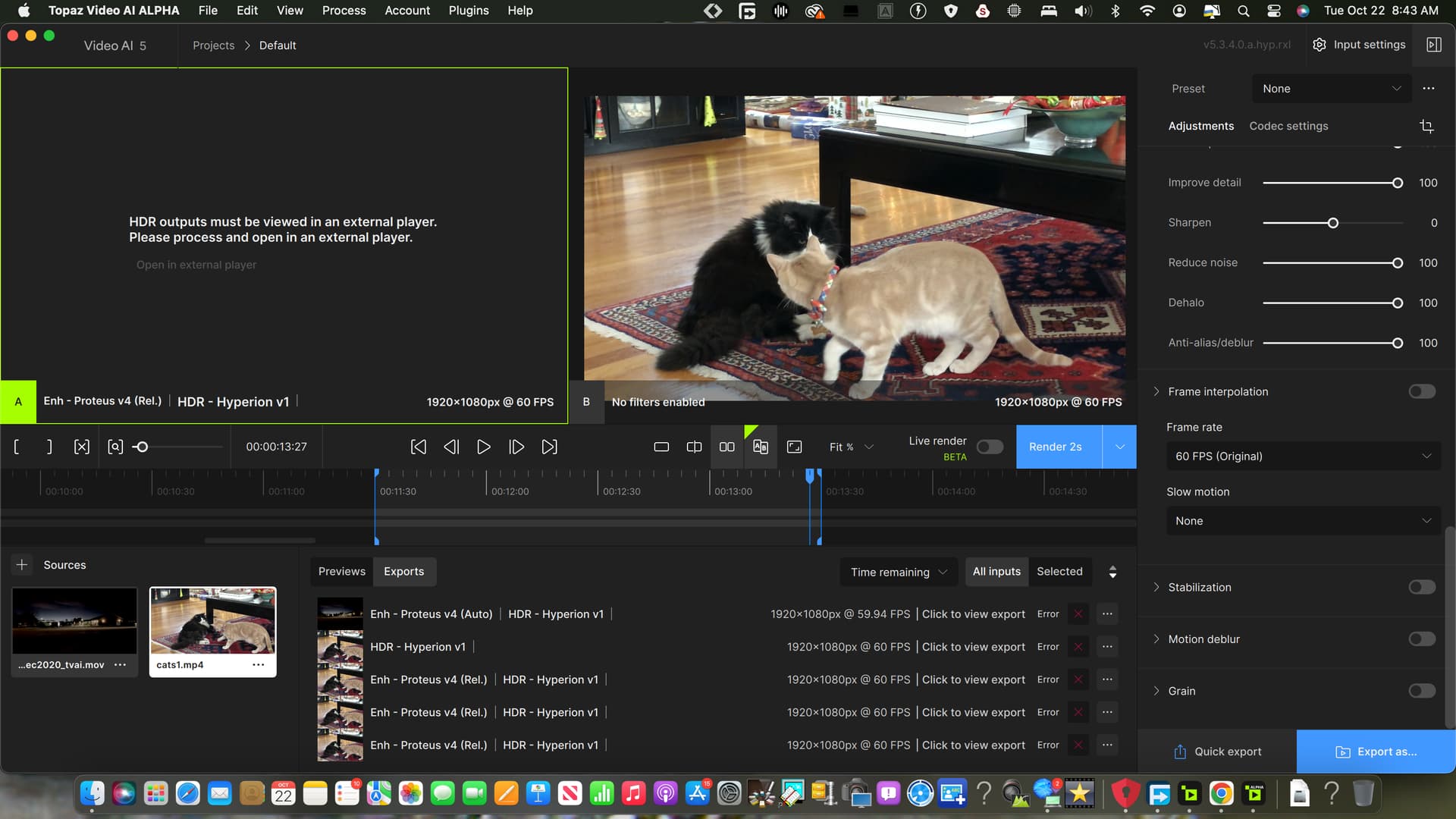Screen dimensions: 1456x819
Task: Switch to single preview view icon
Action: point(661,447)
